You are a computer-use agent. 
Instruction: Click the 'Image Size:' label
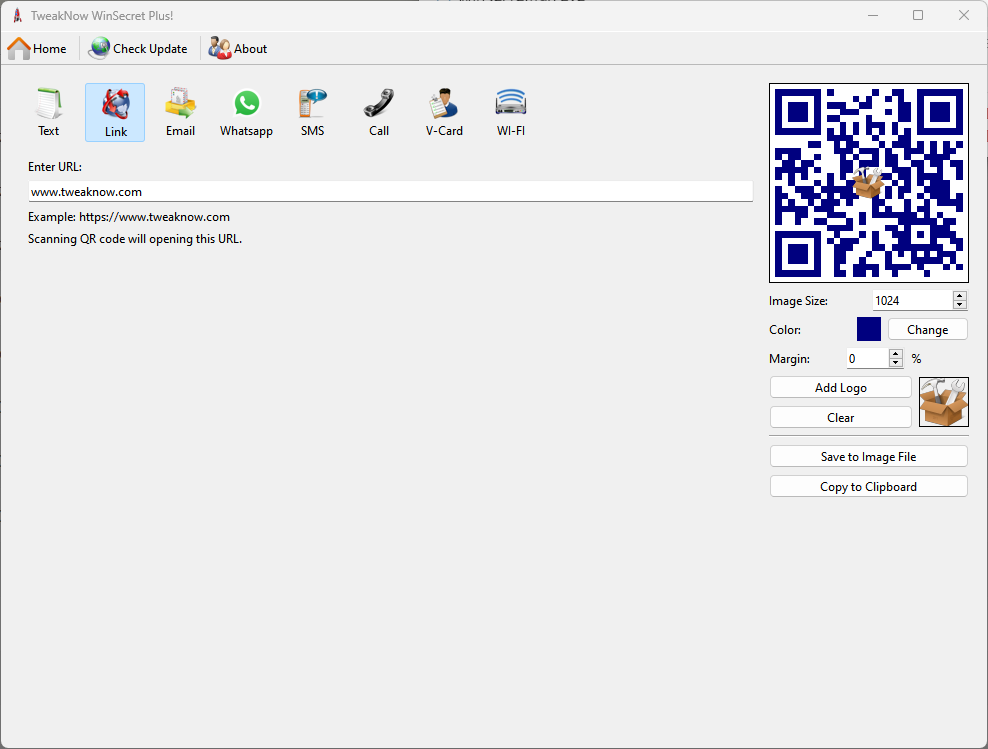798,301
